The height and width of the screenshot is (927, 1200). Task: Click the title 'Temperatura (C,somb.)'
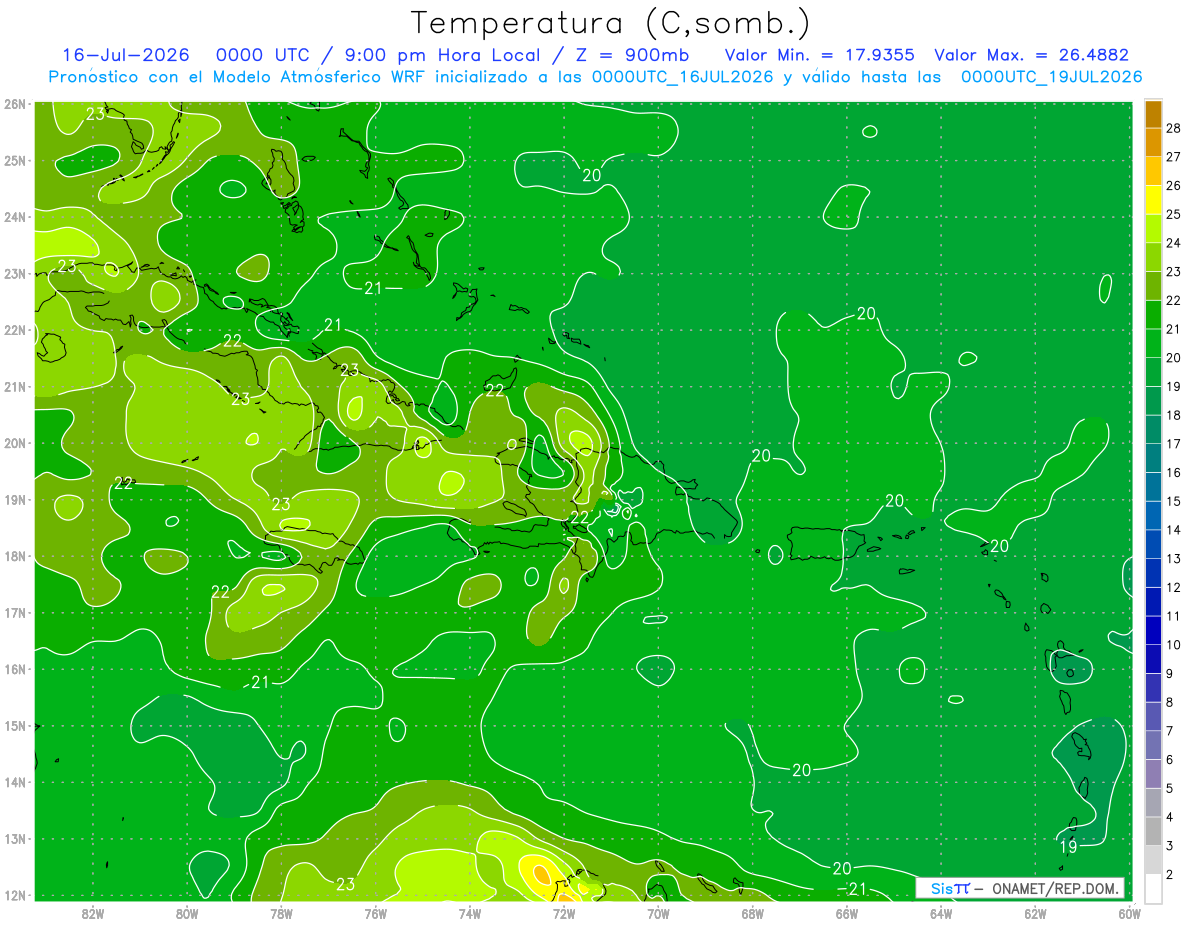(611, 23)
